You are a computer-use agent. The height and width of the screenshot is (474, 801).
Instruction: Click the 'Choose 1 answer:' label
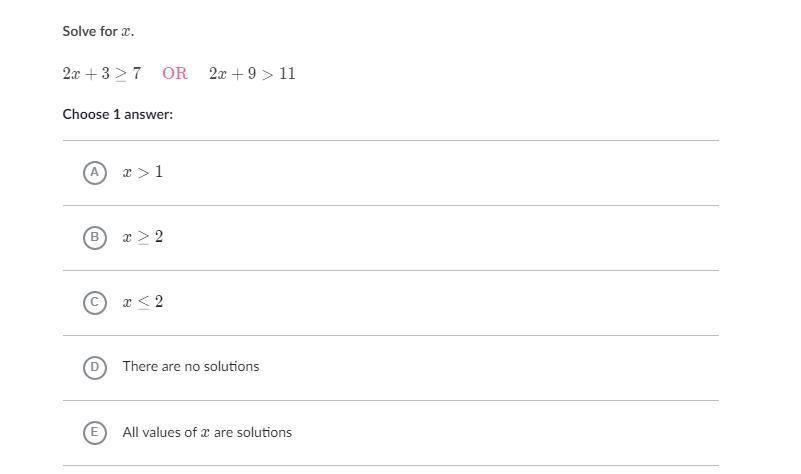pyautogui.click(x=117, y=114)
